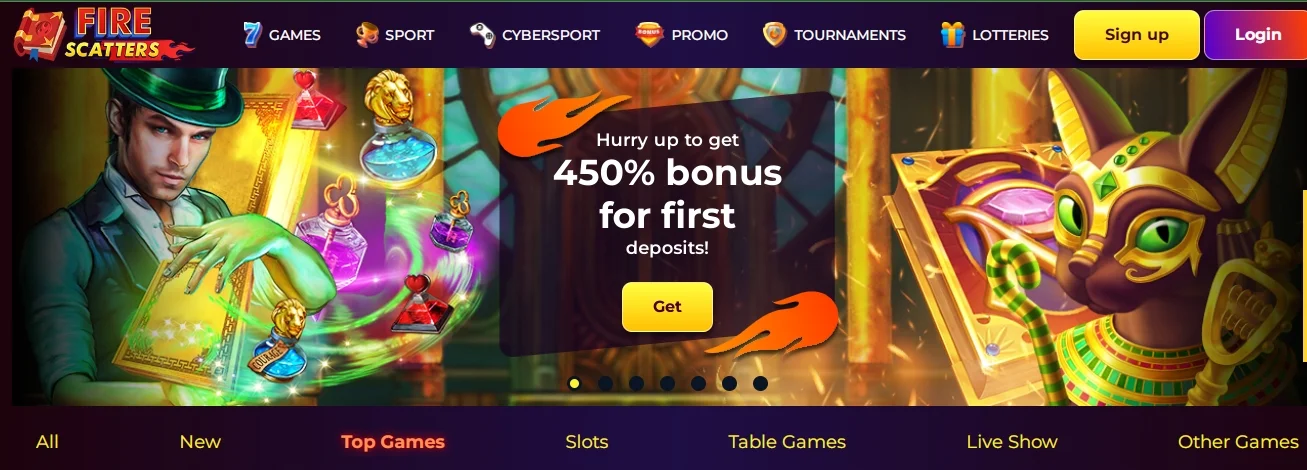Open Games via the blue seven icon
The image size is (1307, 470).
(x=252, y=34)
